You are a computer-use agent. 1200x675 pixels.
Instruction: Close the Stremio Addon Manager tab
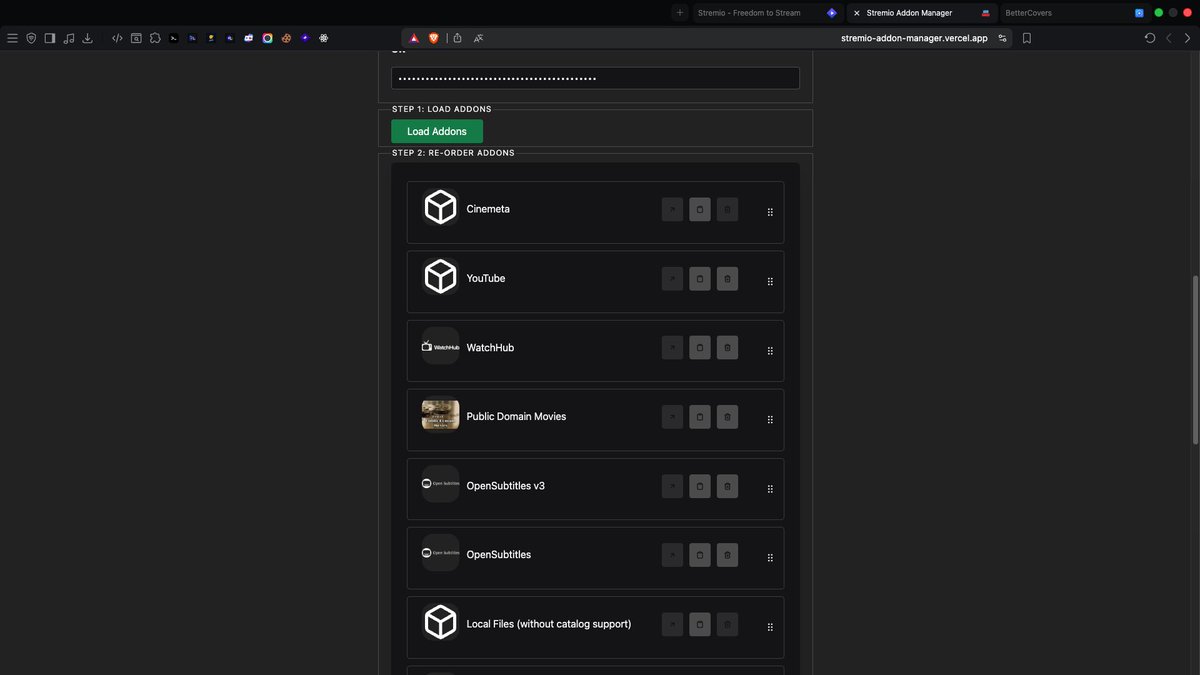tap(857, 13)
